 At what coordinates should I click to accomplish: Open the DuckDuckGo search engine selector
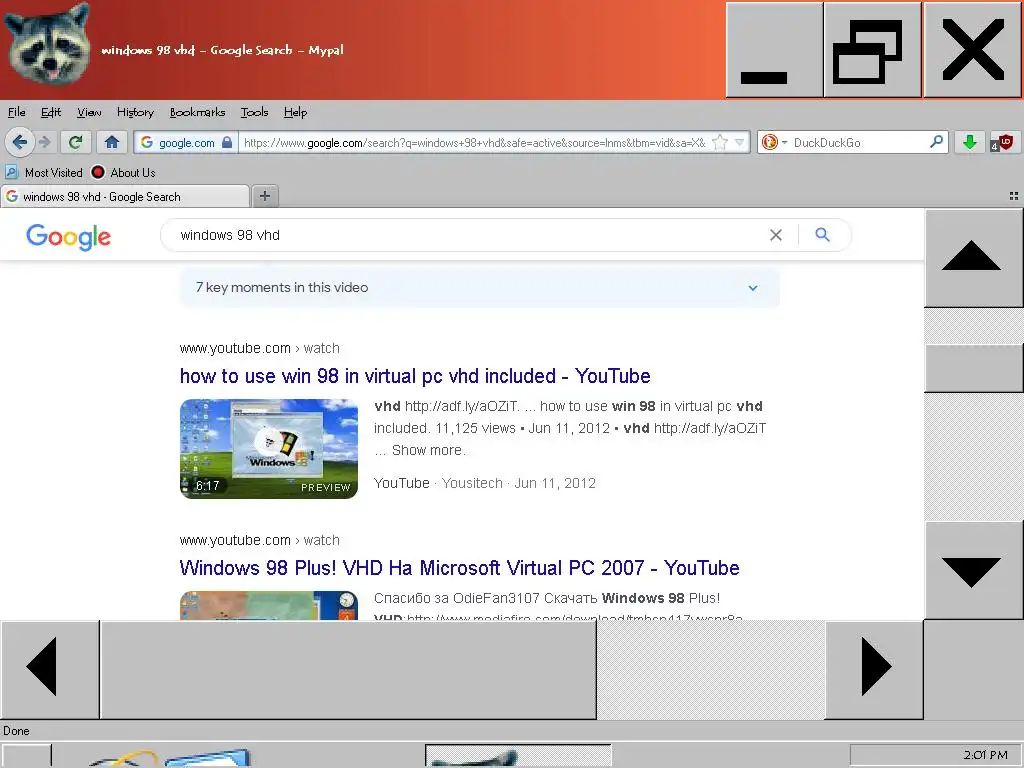775,142
